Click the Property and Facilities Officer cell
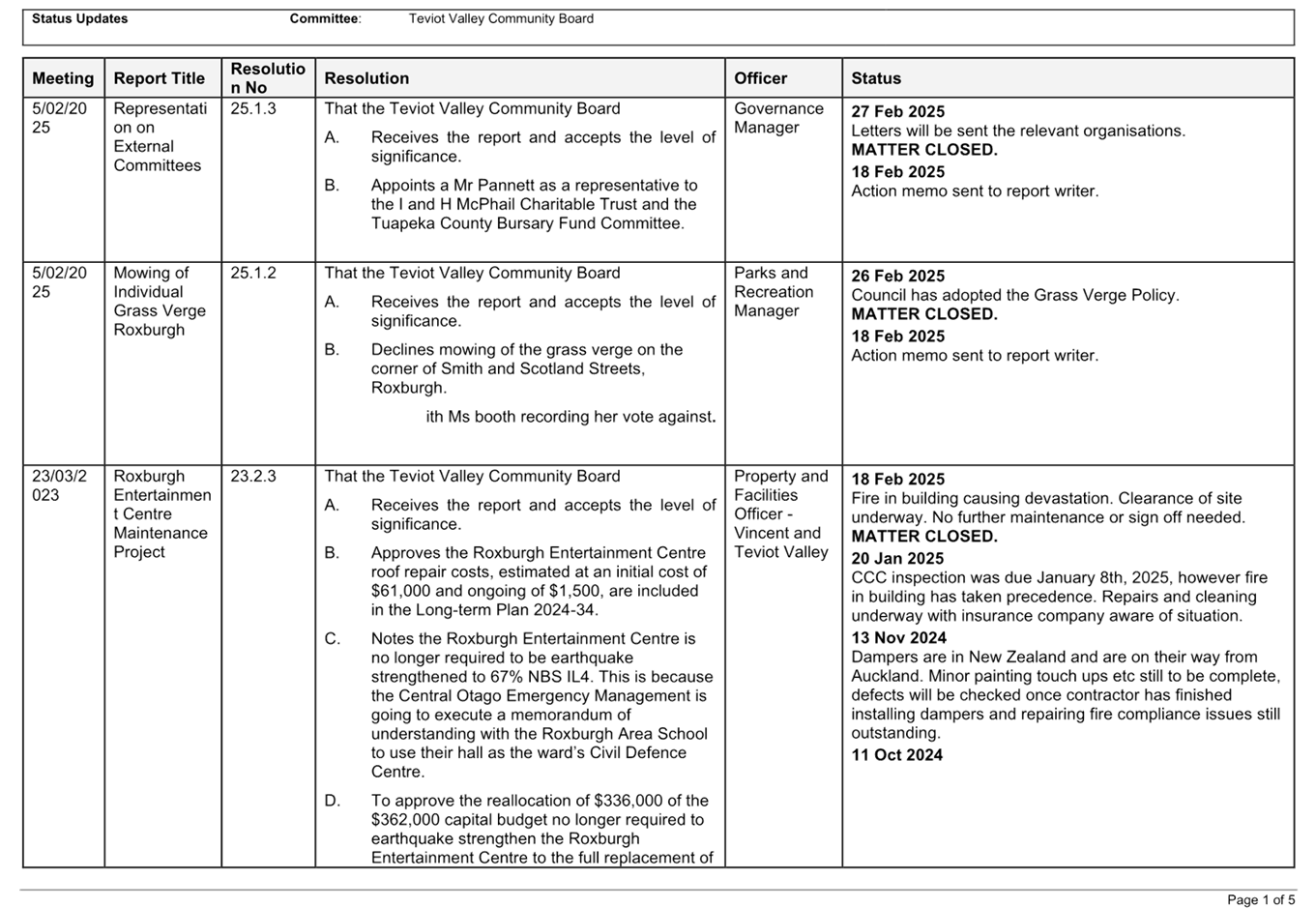 pyautogui.click(x=780, y=513)
